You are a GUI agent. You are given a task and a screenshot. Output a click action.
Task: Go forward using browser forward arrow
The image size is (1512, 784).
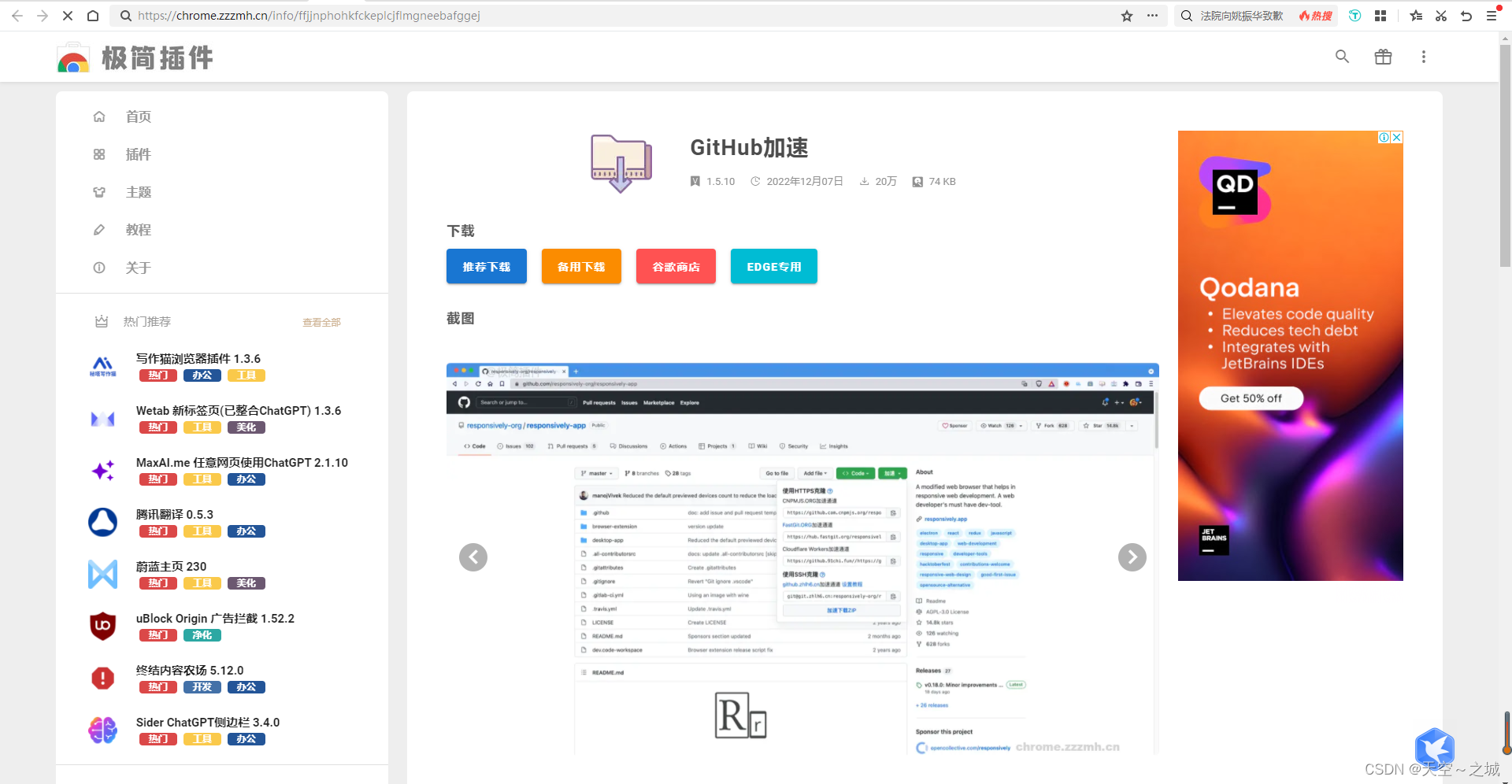click(43, 16)
